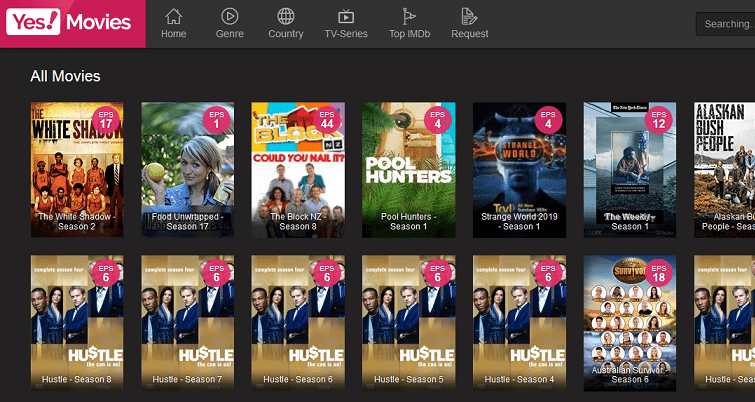Click EPS 1 badge on Food Unwrapped
Screen dimensions: 755x402
tap(216, 120)
